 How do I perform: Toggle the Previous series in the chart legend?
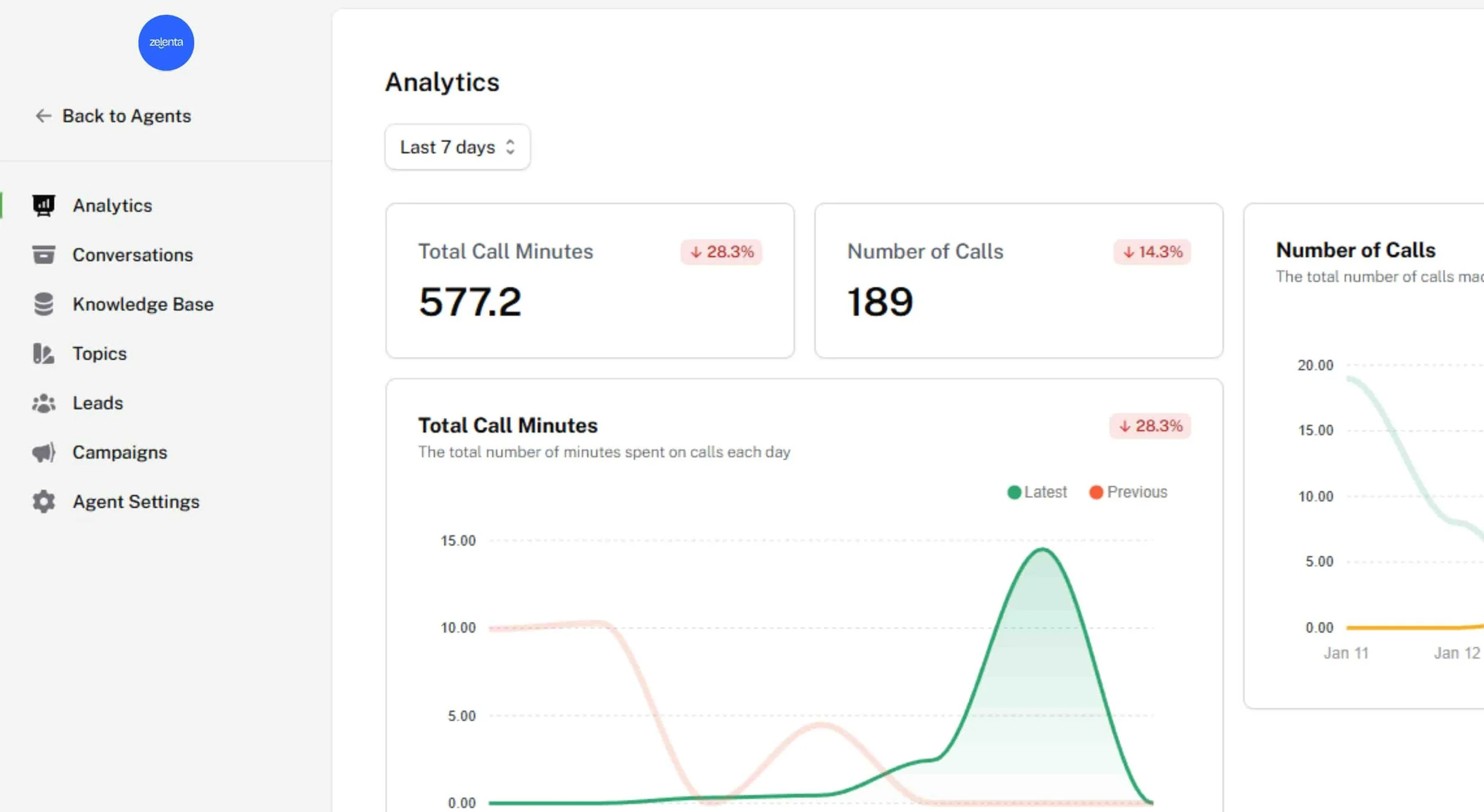click(1128, 491)
